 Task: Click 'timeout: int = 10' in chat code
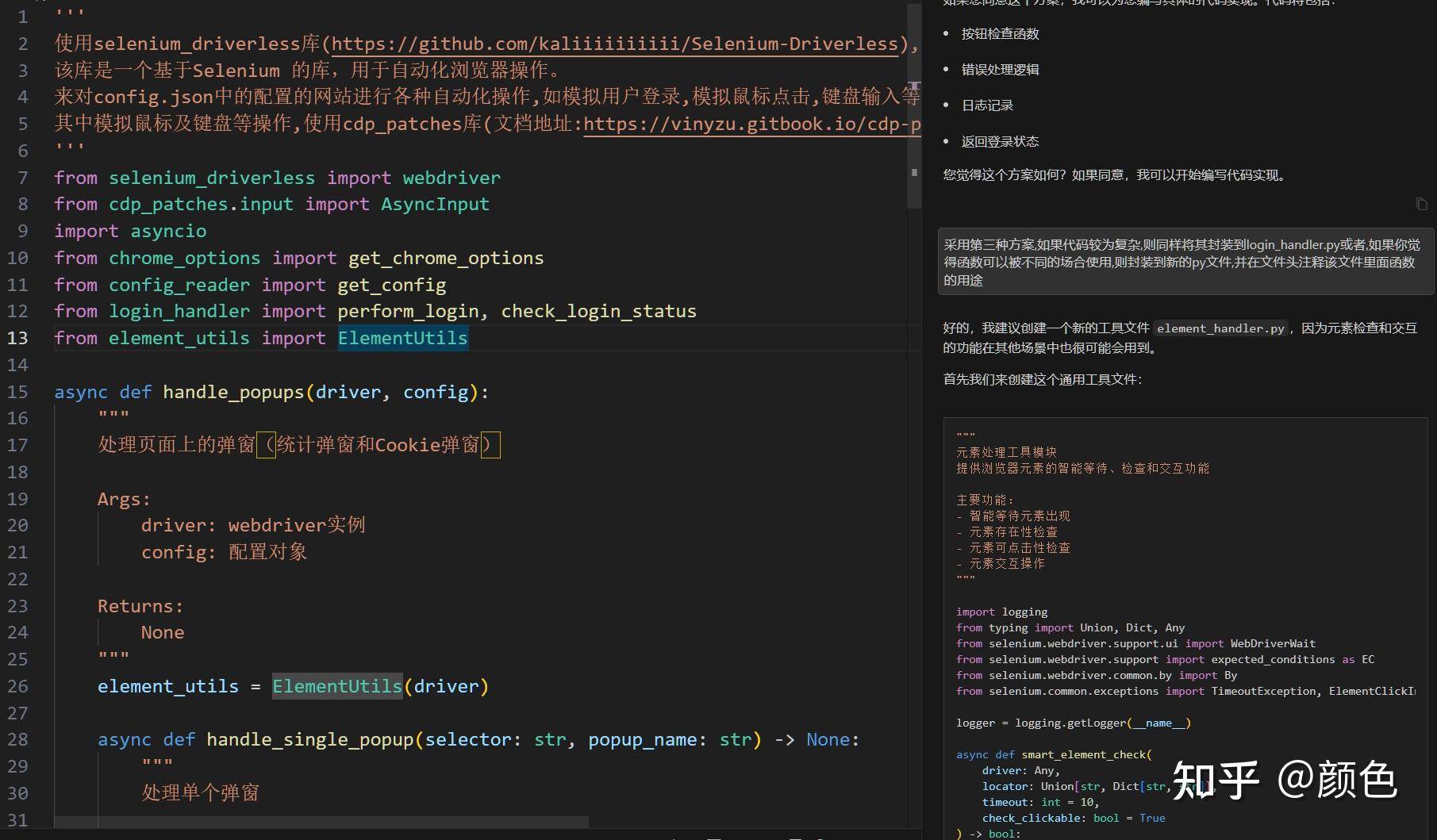click(1040, 802)
